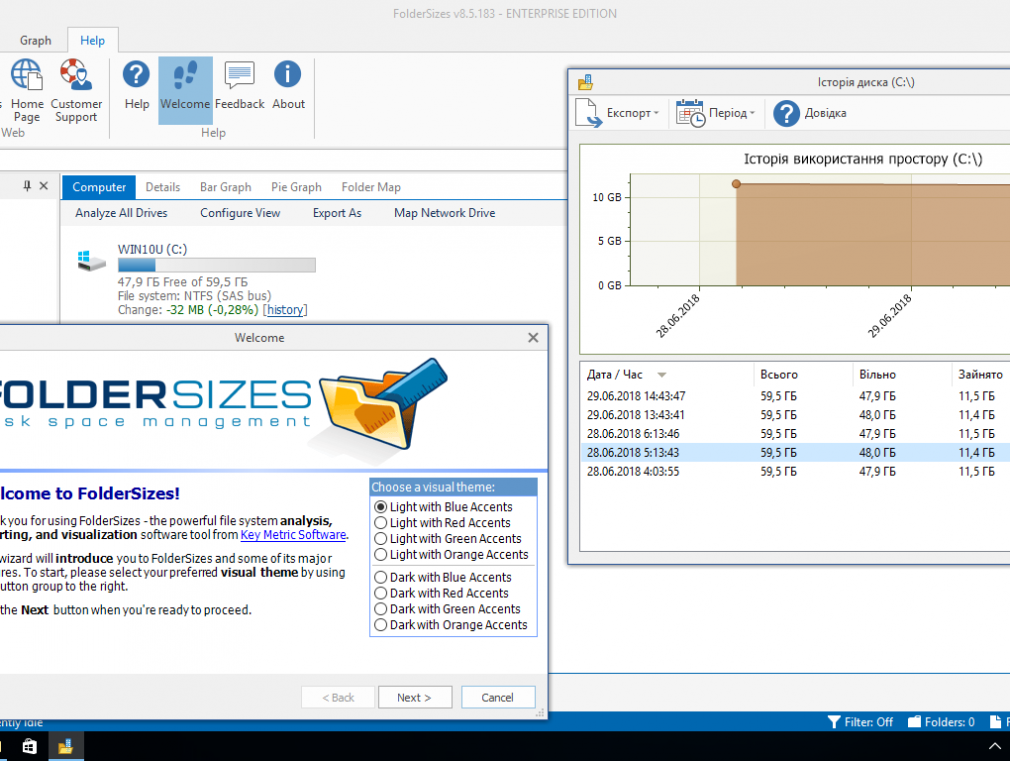Click the C: drive usage bar

tap(216, 265)
